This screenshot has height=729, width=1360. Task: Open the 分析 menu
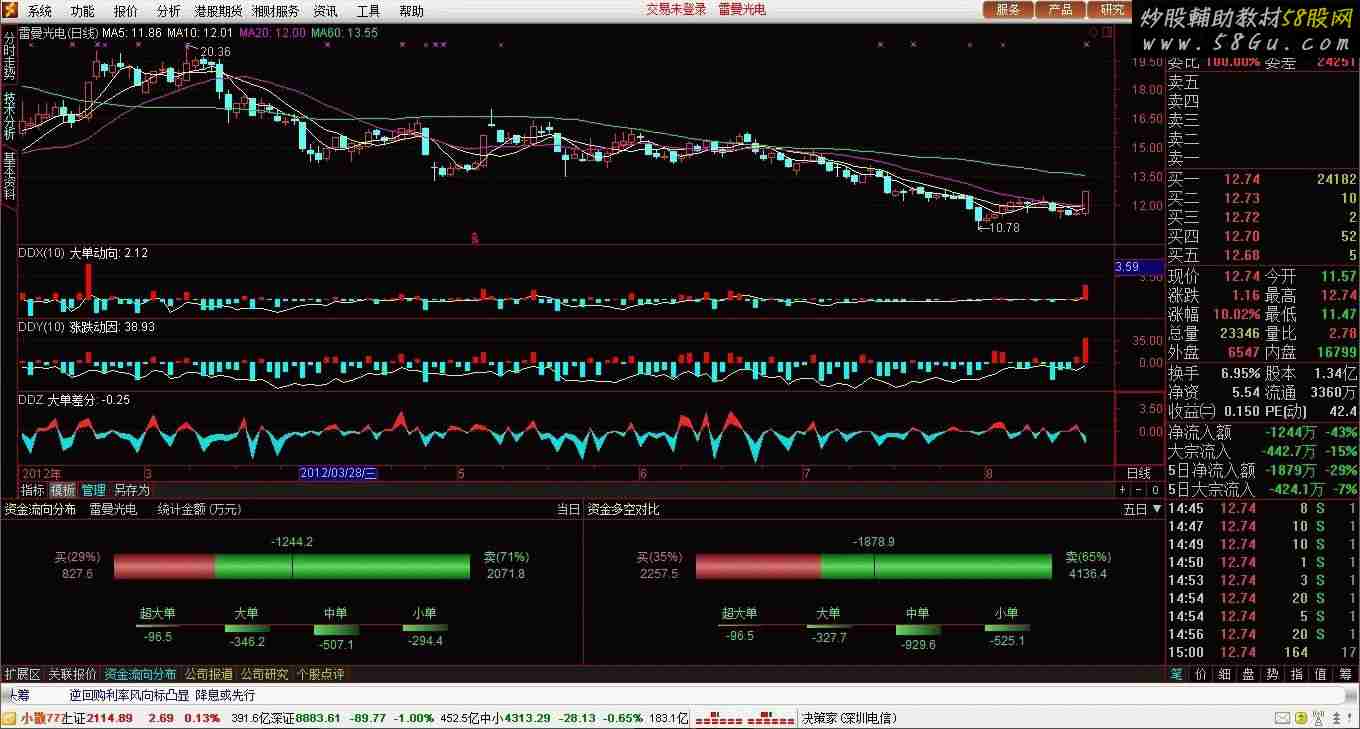[x=169, y=12]
